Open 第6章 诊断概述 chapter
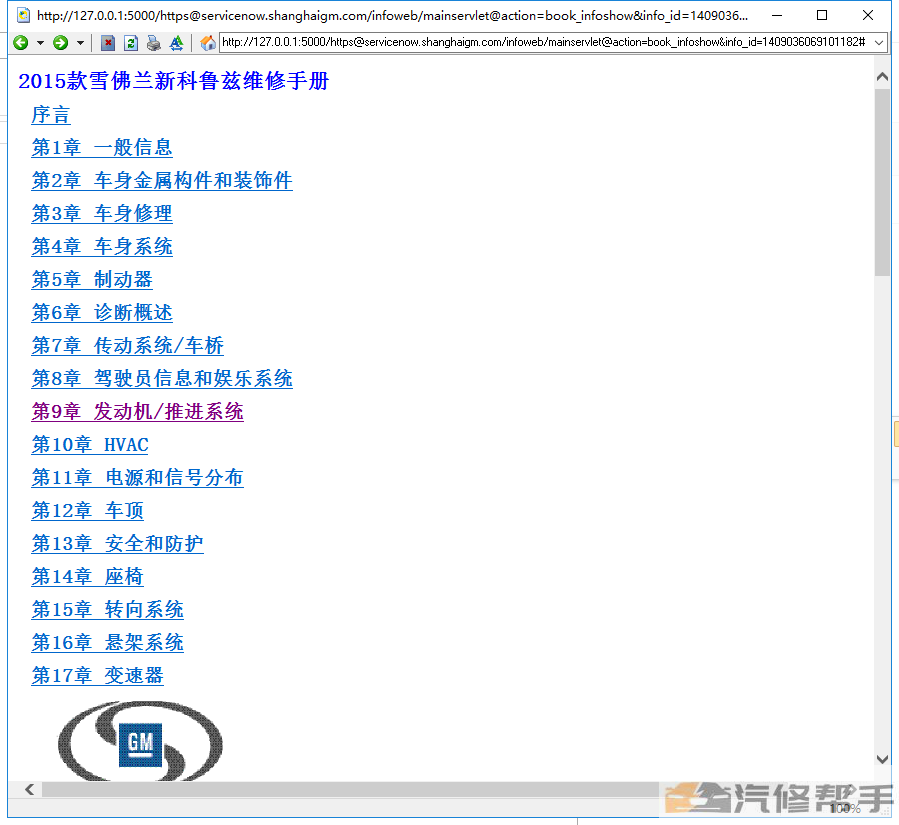 102,312
